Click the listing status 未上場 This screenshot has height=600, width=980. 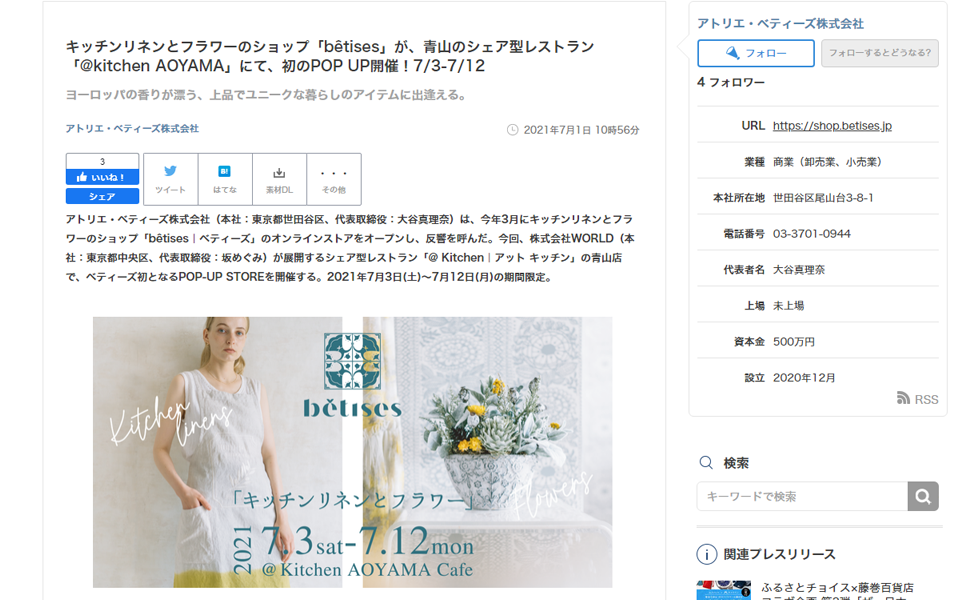(788, 306)
